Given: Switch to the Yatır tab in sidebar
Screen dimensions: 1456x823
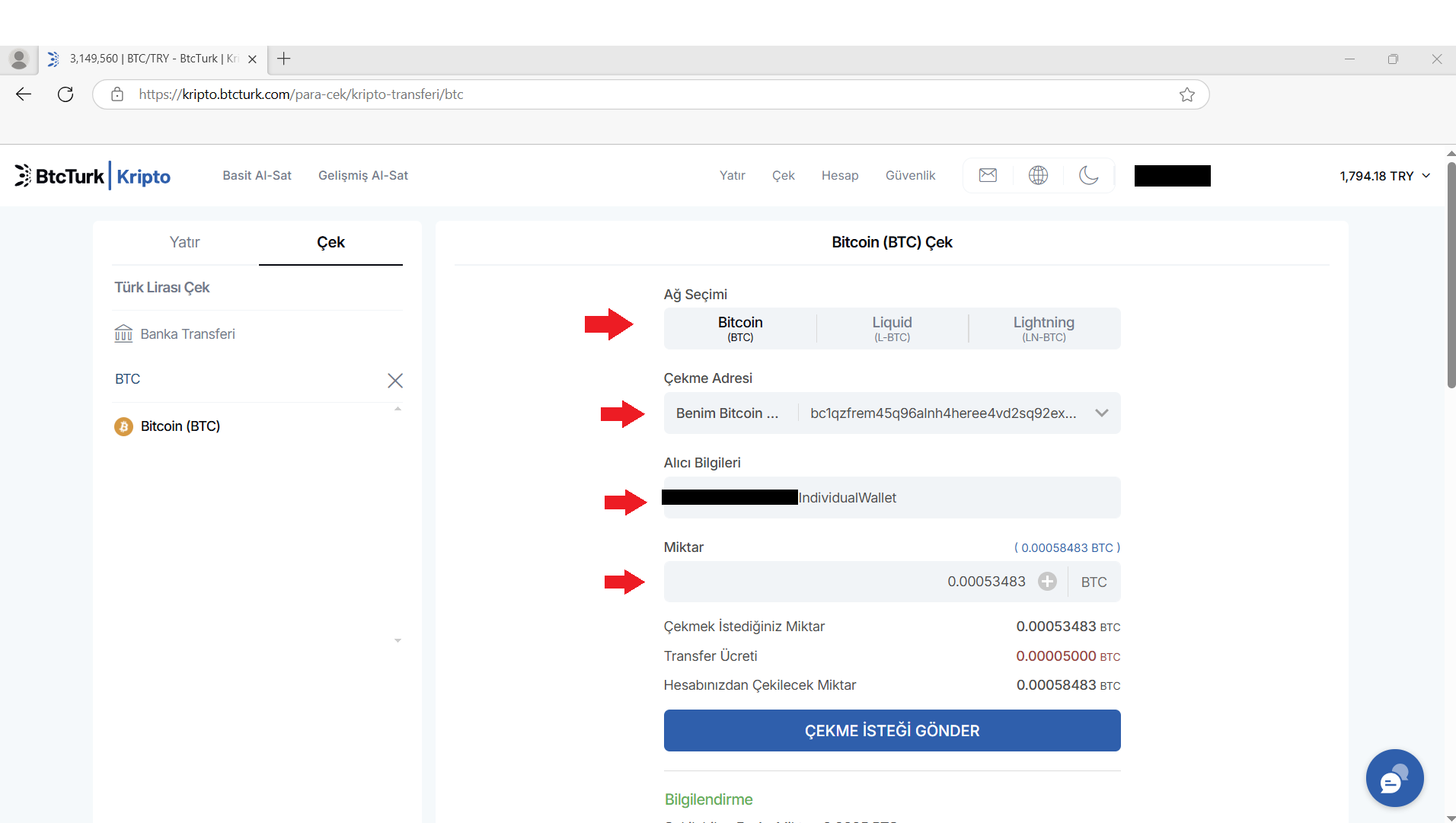Looking at the screenshot, I should pyautogui.click(x=185, y=242).
